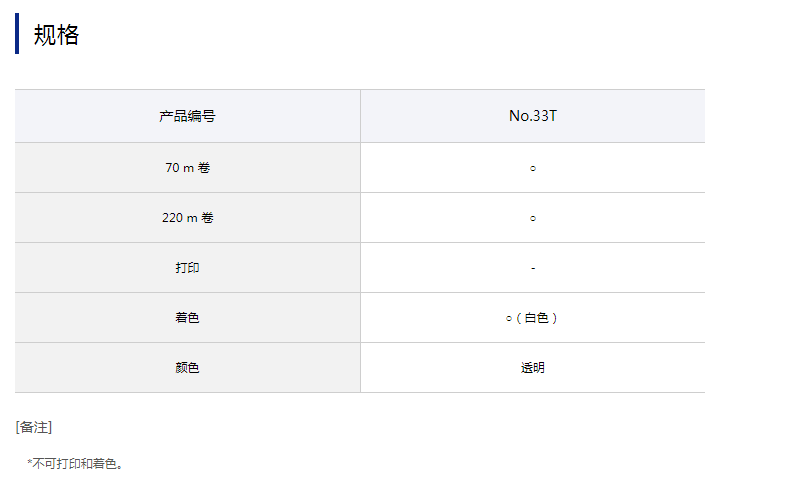The image size is (805, 491).
Task: Click 不可 in the remark note
Action: pos(44,464)
